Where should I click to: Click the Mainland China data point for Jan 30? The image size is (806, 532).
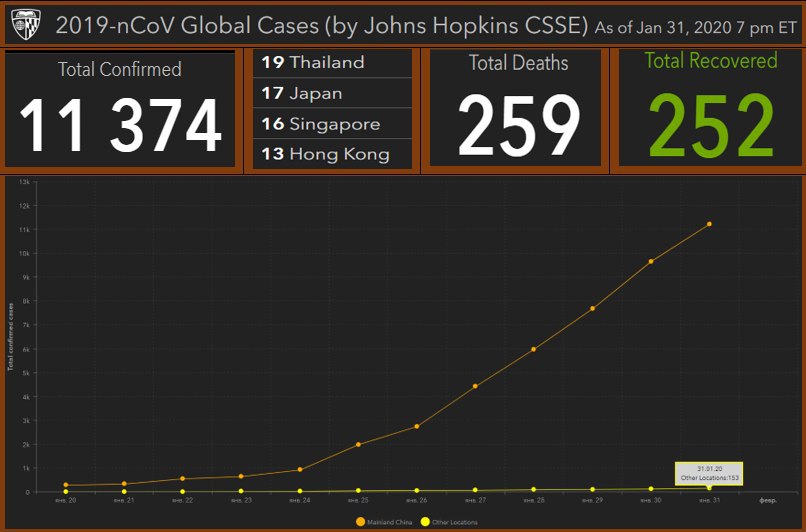[651, 262]
